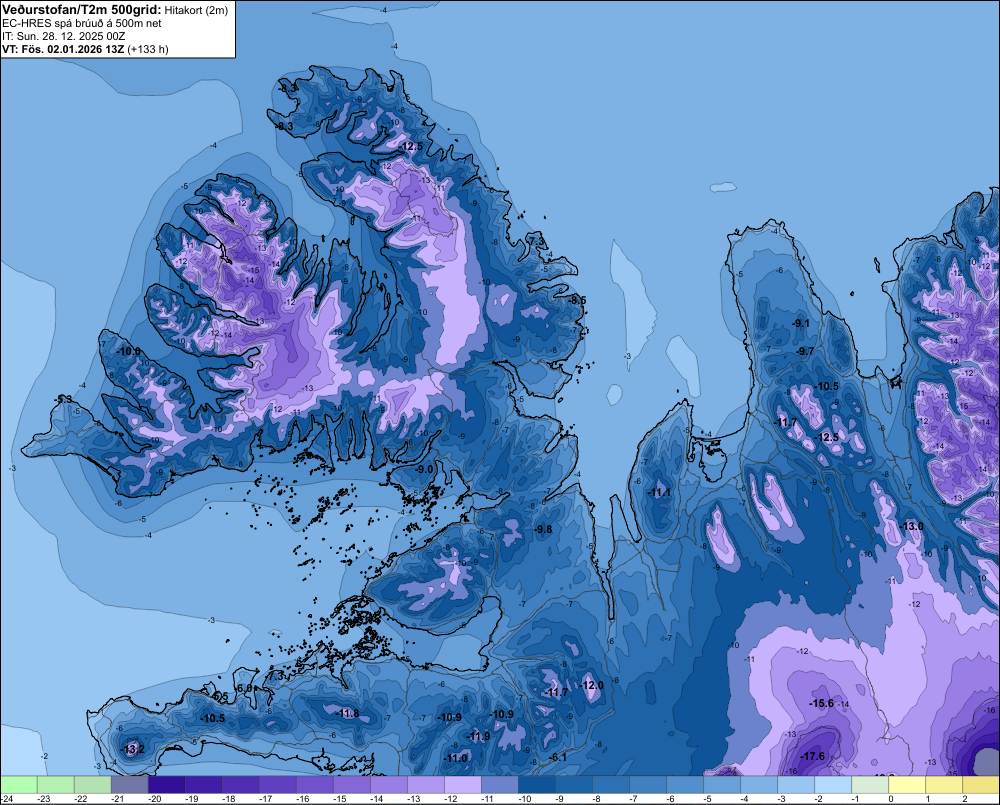Click the -6.1 temperature label

point(557,757)
